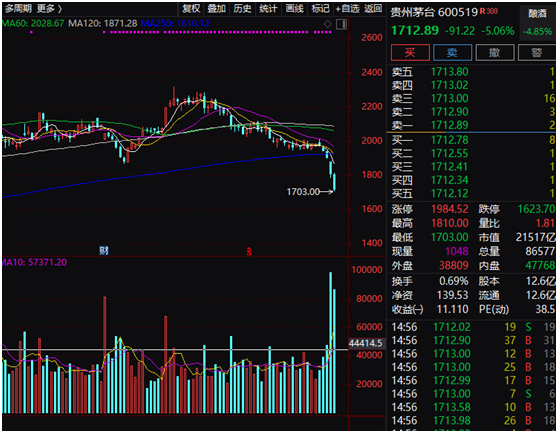Click the 1703.00 low price marker
Screen dimensions: 558x433
click(x=303, y=192)
